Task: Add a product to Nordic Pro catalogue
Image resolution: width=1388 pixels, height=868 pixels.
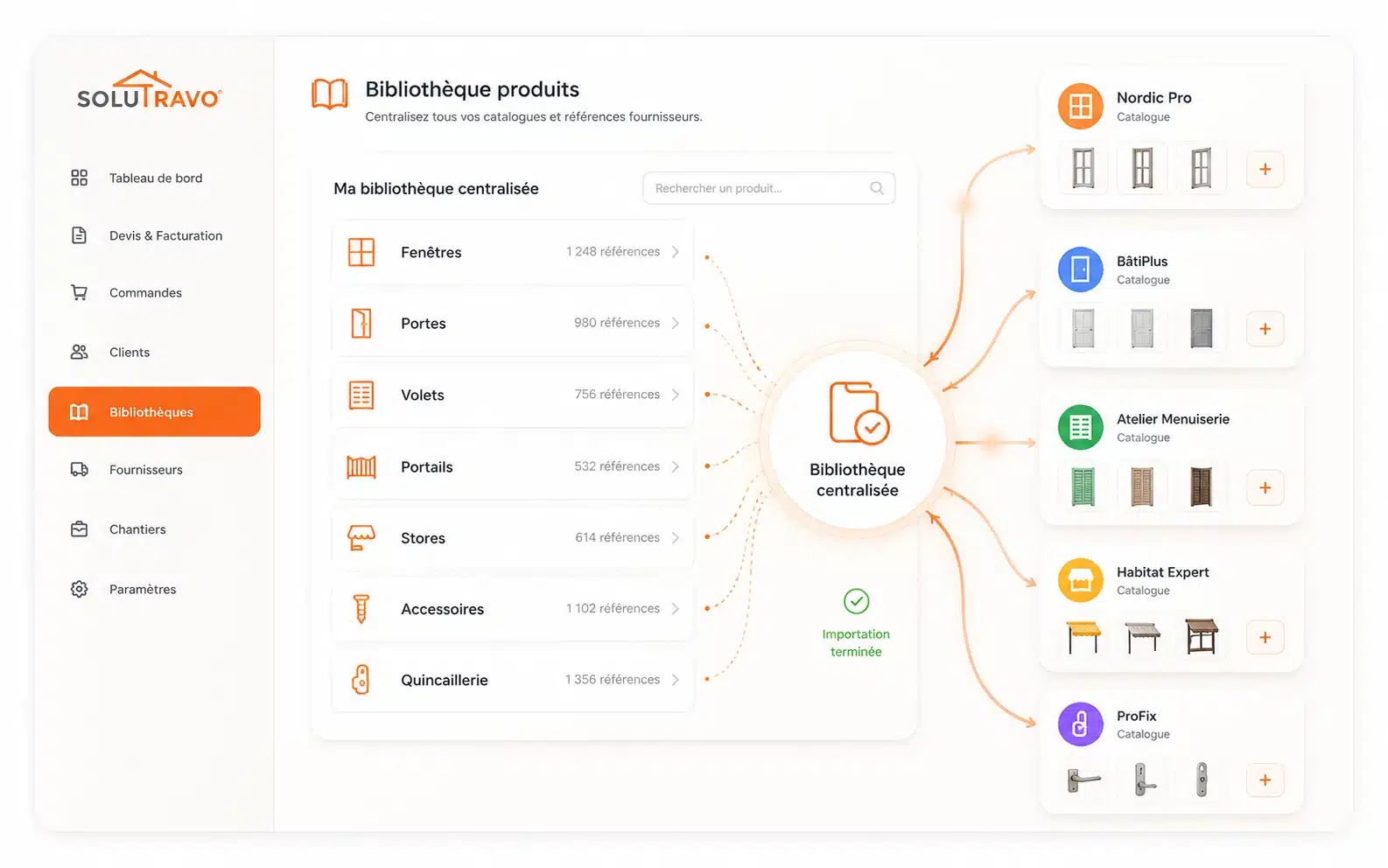Action: [1265, 169]
